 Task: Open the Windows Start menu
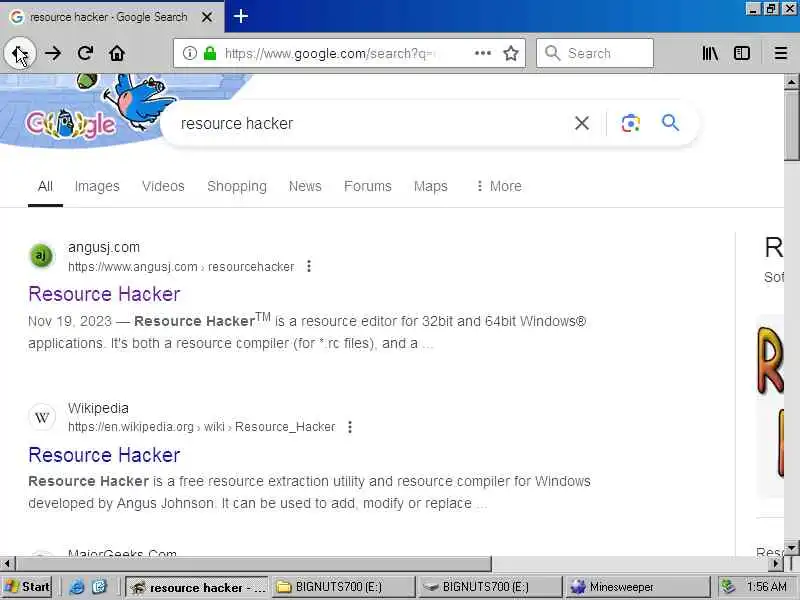[27, 587]
